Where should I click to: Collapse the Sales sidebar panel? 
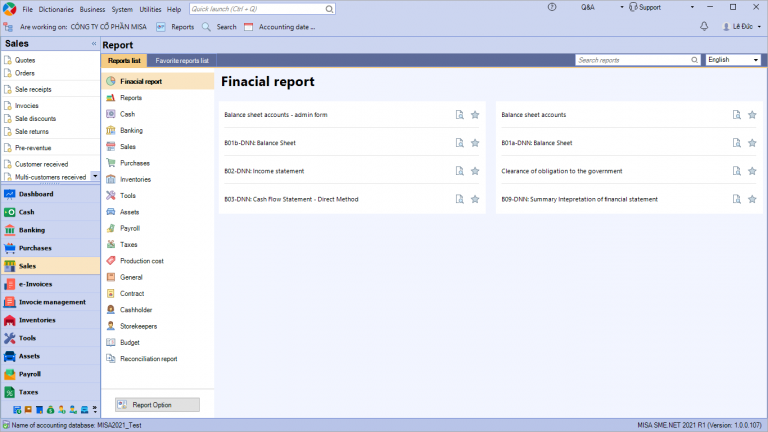pos(94,44)
